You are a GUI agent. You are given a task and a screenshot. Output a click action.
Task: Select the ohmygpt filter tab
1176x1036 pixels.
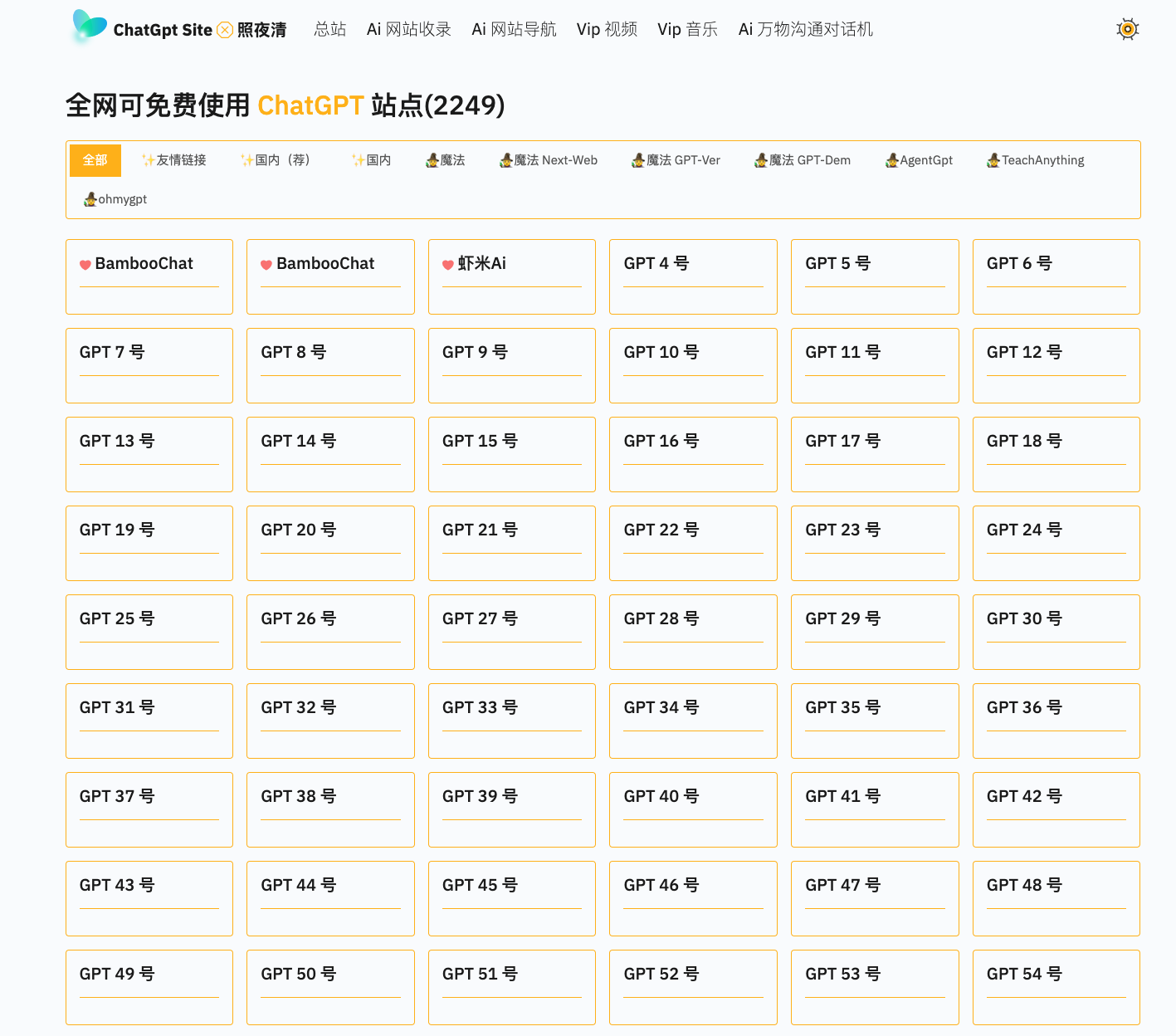pos(115,199)
